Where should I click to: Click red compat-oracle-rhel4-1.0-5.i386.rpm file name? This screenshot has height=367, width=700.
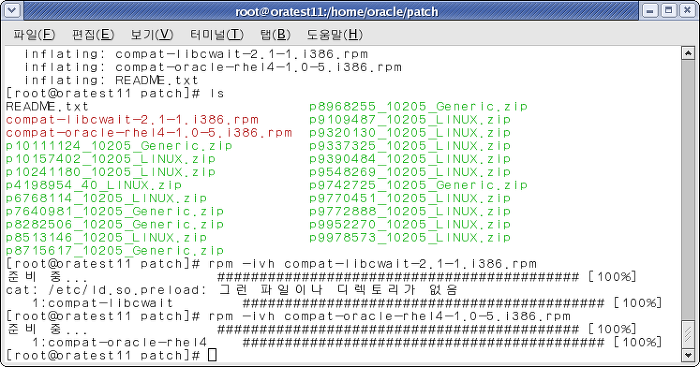[x=149, y=133]
